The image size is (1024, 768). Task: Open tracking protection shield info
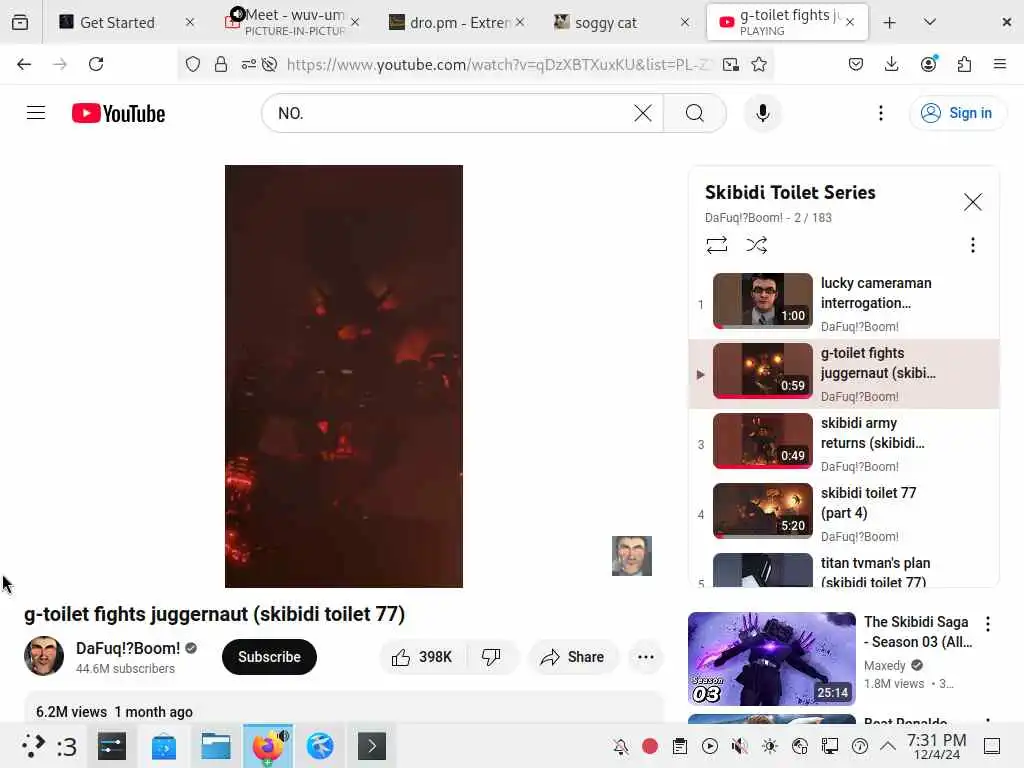[193, 64]
